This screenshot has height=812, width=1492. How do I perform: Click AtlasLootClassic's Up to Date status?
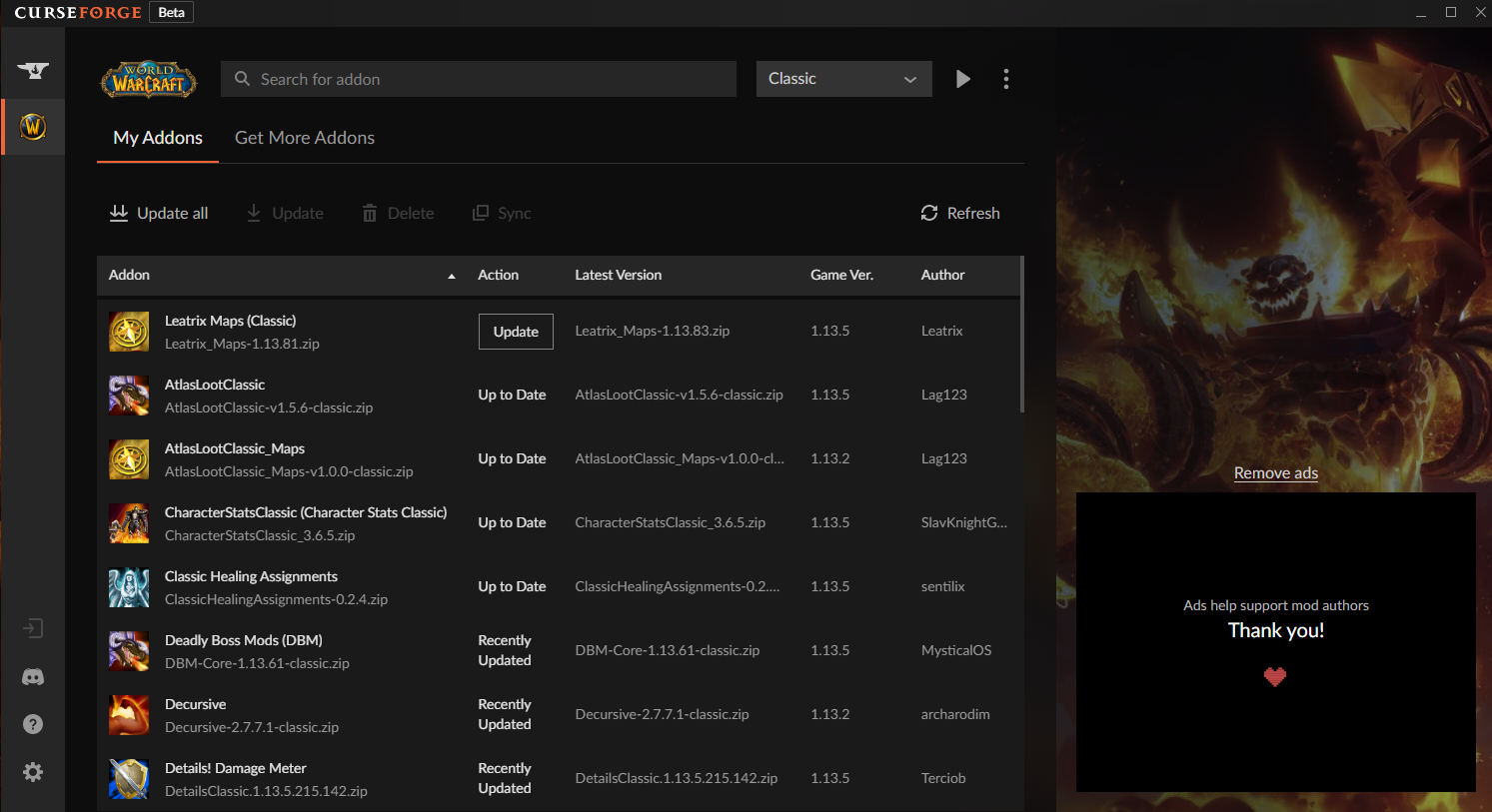[x=512, y=395]
